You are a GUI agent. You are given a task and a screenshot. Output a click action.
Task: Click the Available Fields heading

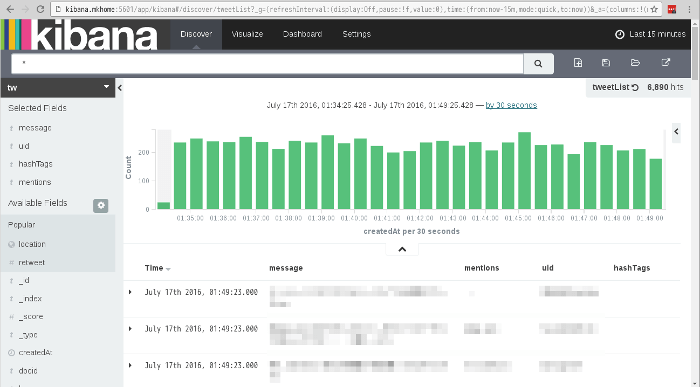[38, 203]
